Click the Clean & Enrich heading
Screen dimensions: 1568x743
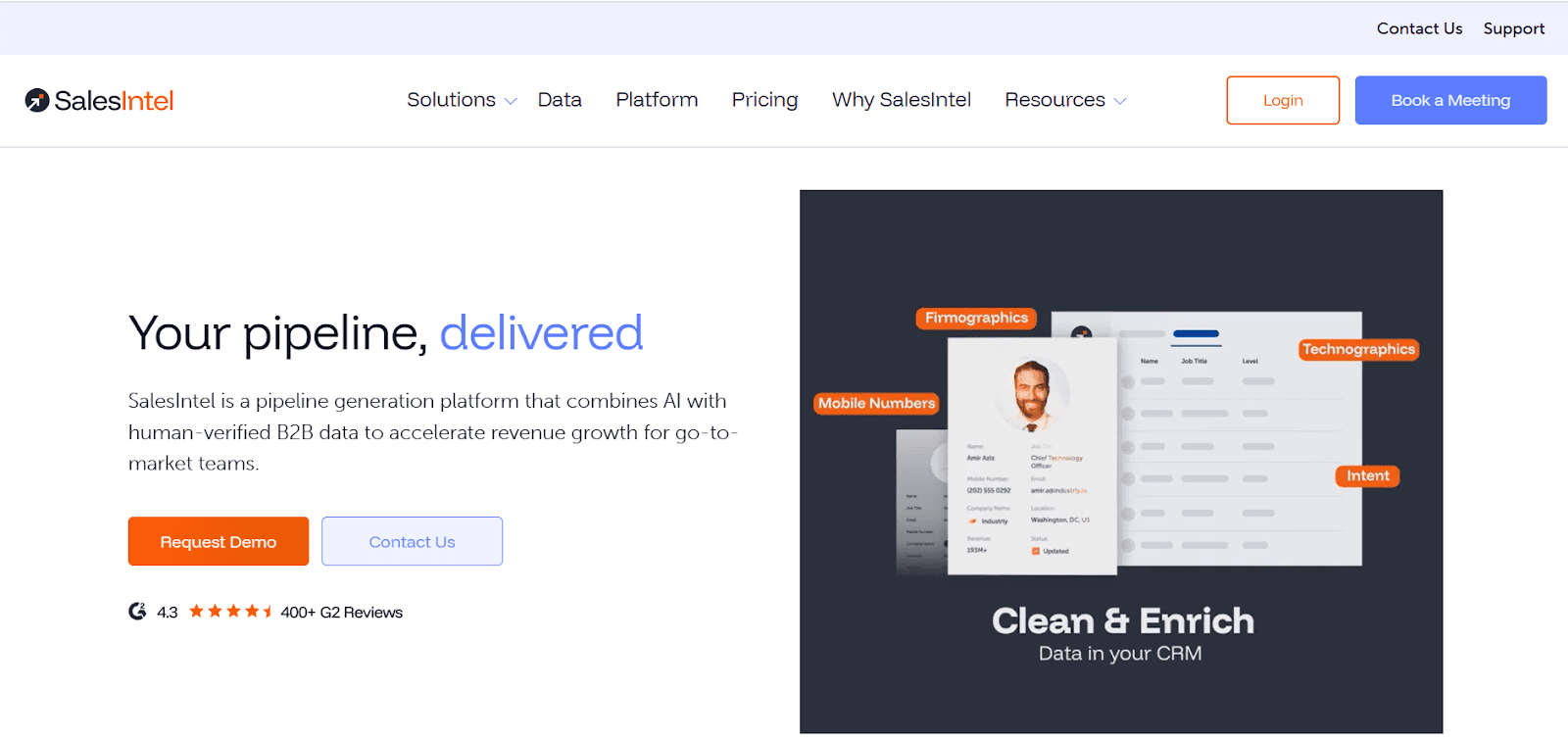point(1122,620)
